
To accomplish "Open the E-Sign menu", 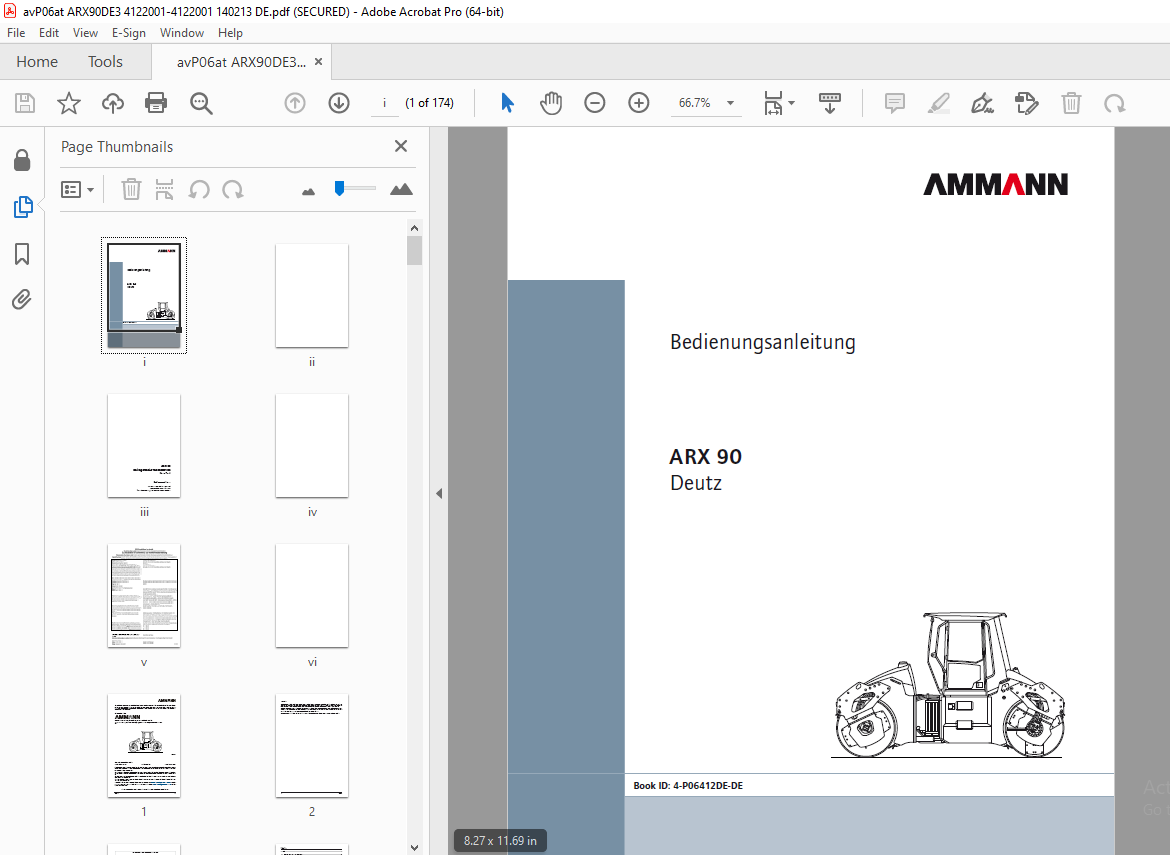I will (128, 33).
